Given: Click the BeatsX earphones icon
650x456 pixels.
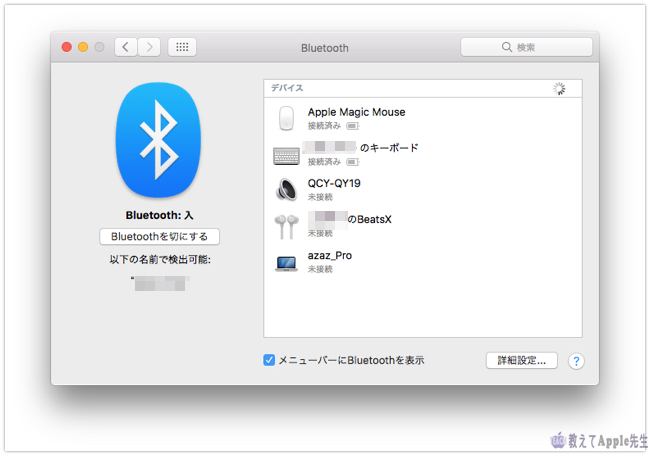Looking at the screenshot, I should point(286,226).
